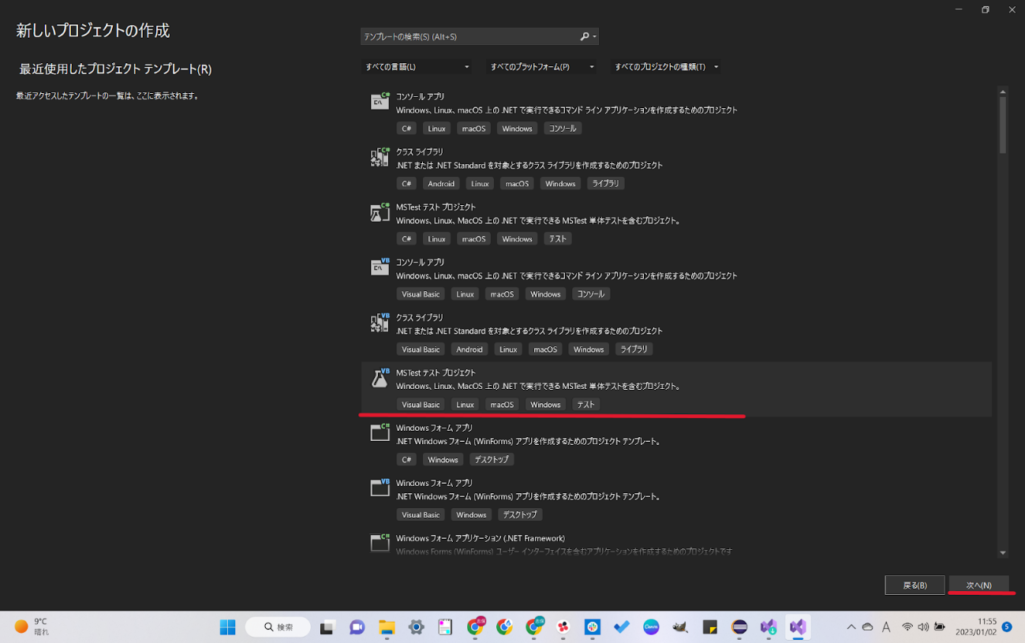This screenshot has width=1025, height=643.
Task: Select the C# コンソール アプリ template icon
Action: (380, 101)
